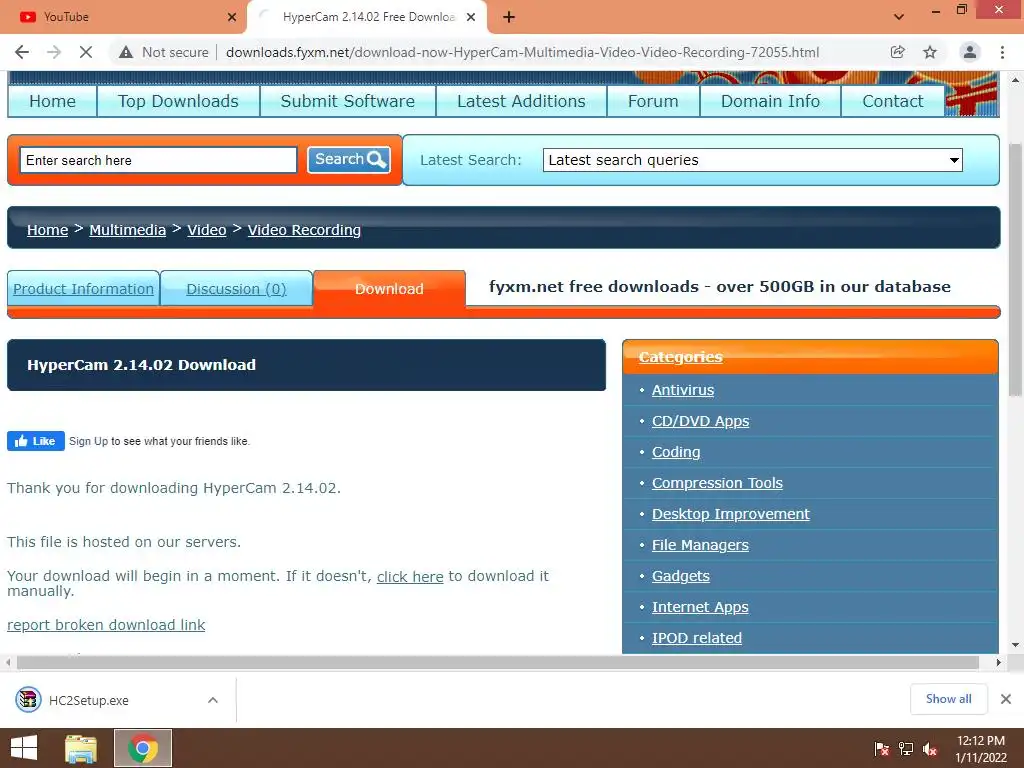Open IPOD related category
This screenshot has width=1024, height=768.
(x=697, y=638)
